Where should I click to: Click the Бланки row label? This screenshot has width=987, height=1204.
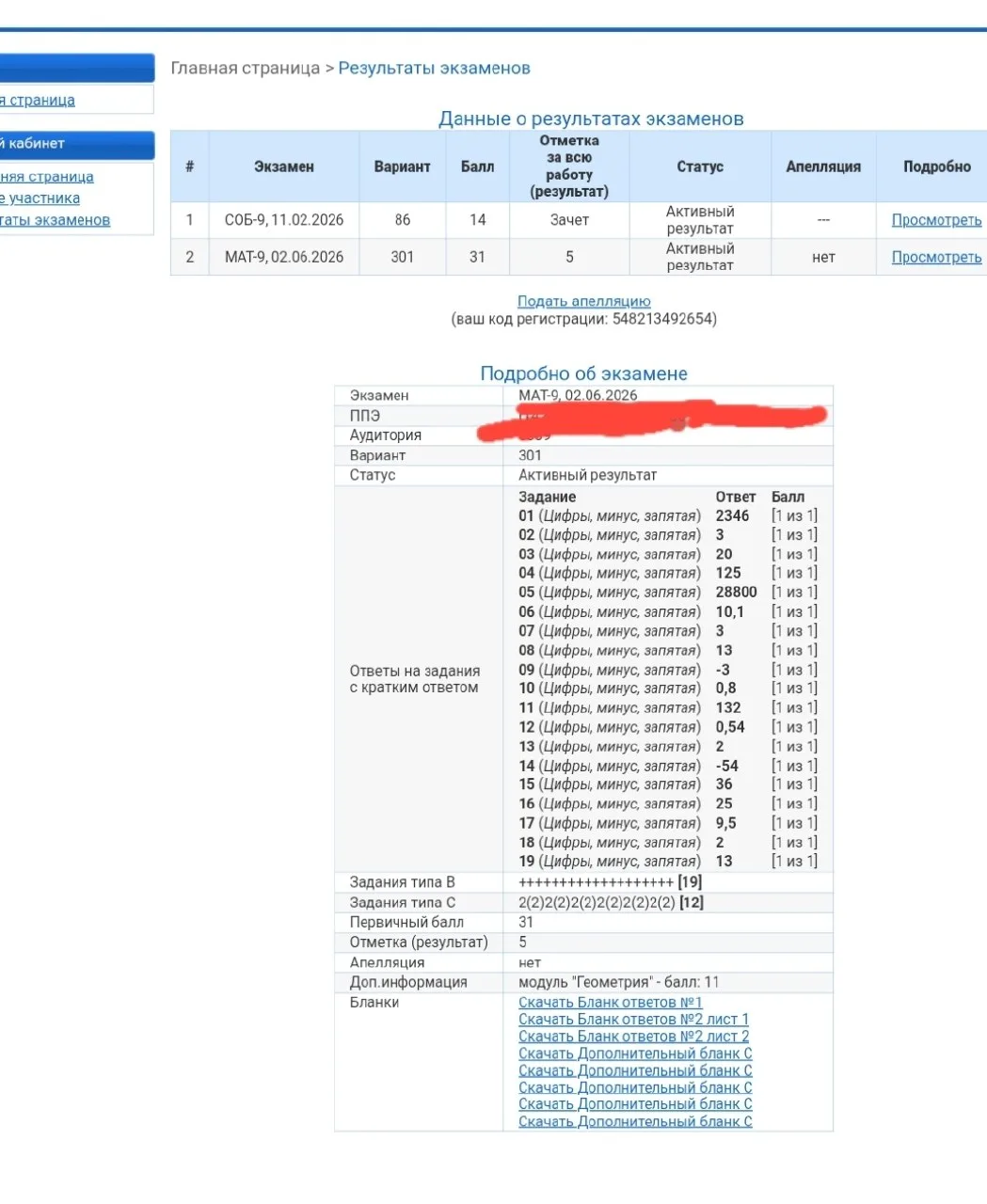tap(374, 1003)
